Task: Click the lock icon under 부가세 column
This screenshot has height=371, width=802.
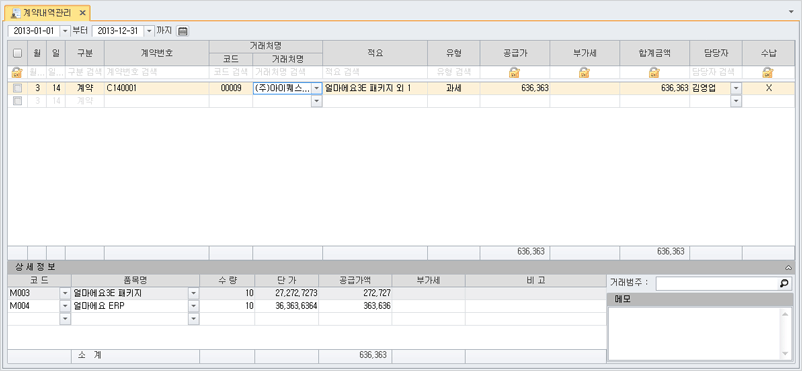Action: [x=585, y=72]
